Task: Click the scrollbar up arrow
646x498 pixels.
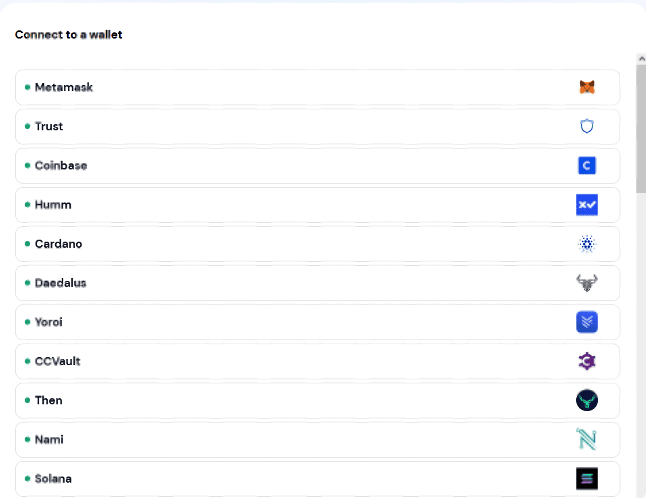Action: click(x=641, y=59)
